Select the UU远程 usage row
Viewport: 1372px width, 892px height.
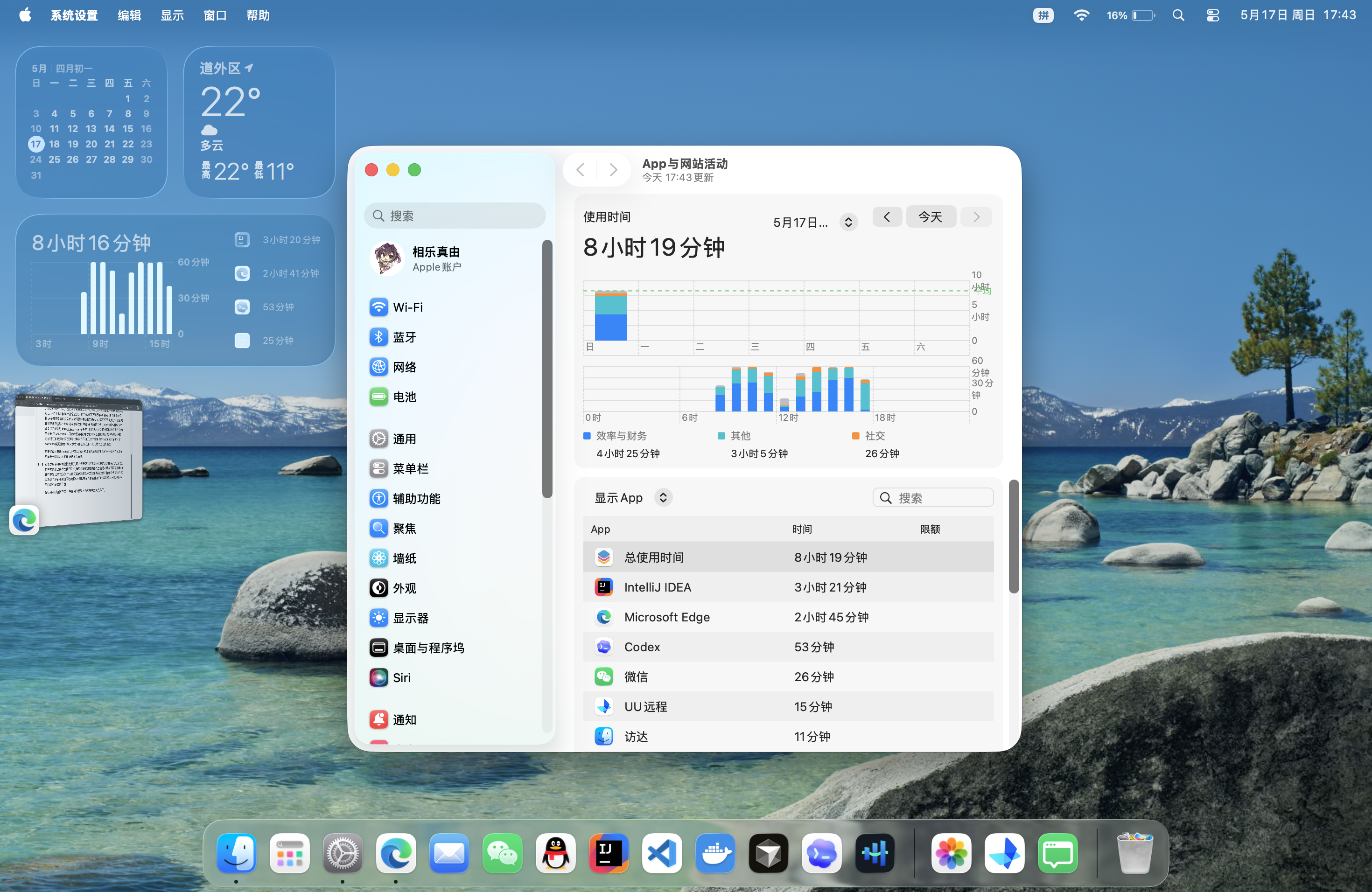(788, 707)
